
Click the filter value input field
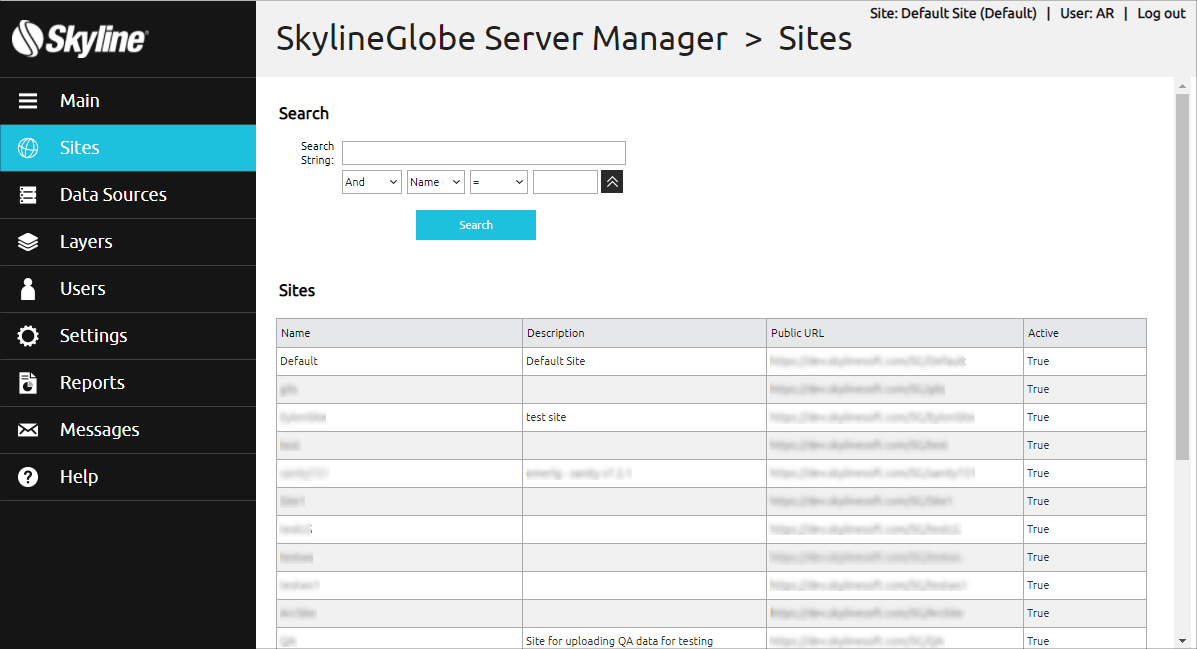click(x=565, y=182)
